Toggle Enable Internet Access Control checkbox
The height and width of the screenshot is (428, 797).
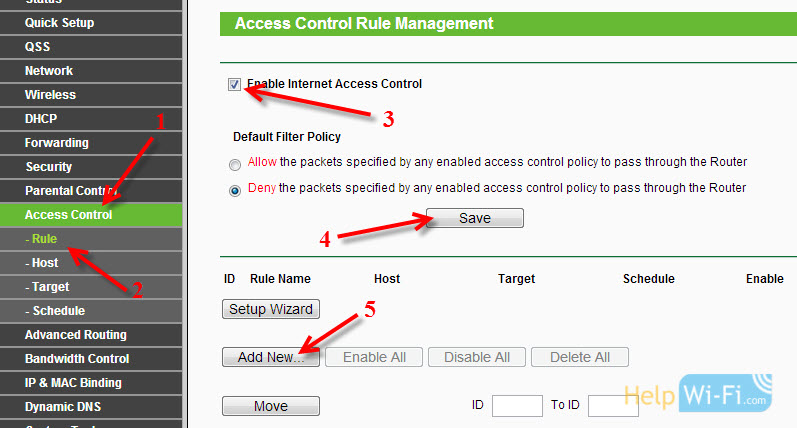pyautogui.click(x=234, y=84)
